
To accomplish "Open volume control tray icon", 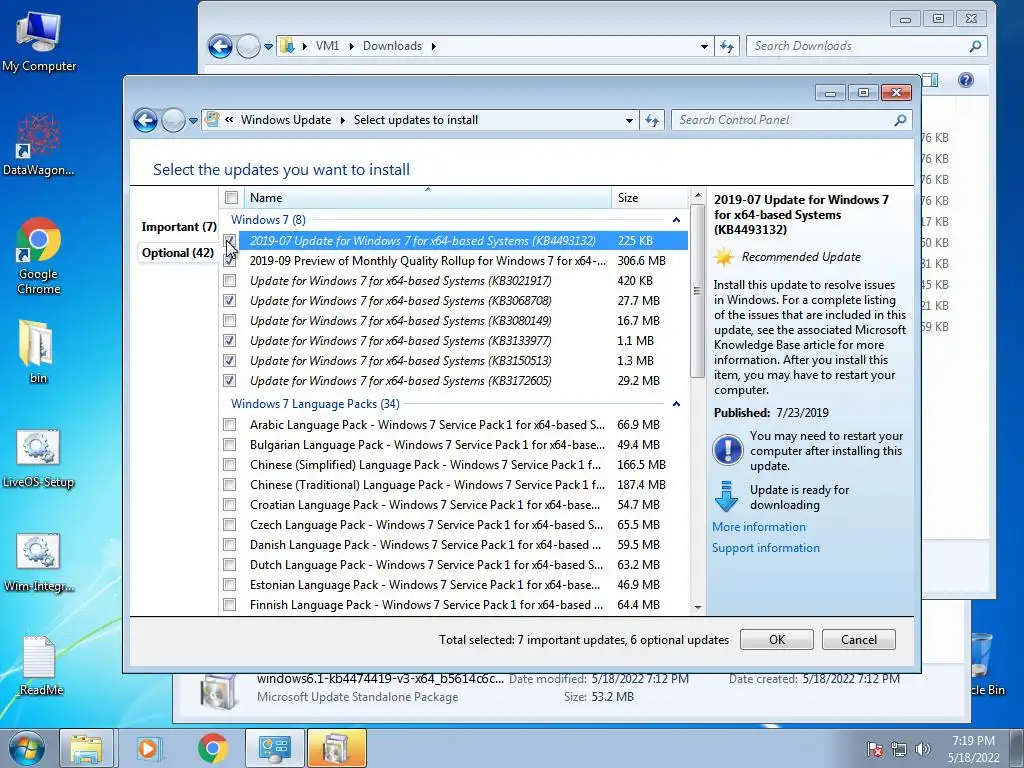I will (x=923, y=749).
